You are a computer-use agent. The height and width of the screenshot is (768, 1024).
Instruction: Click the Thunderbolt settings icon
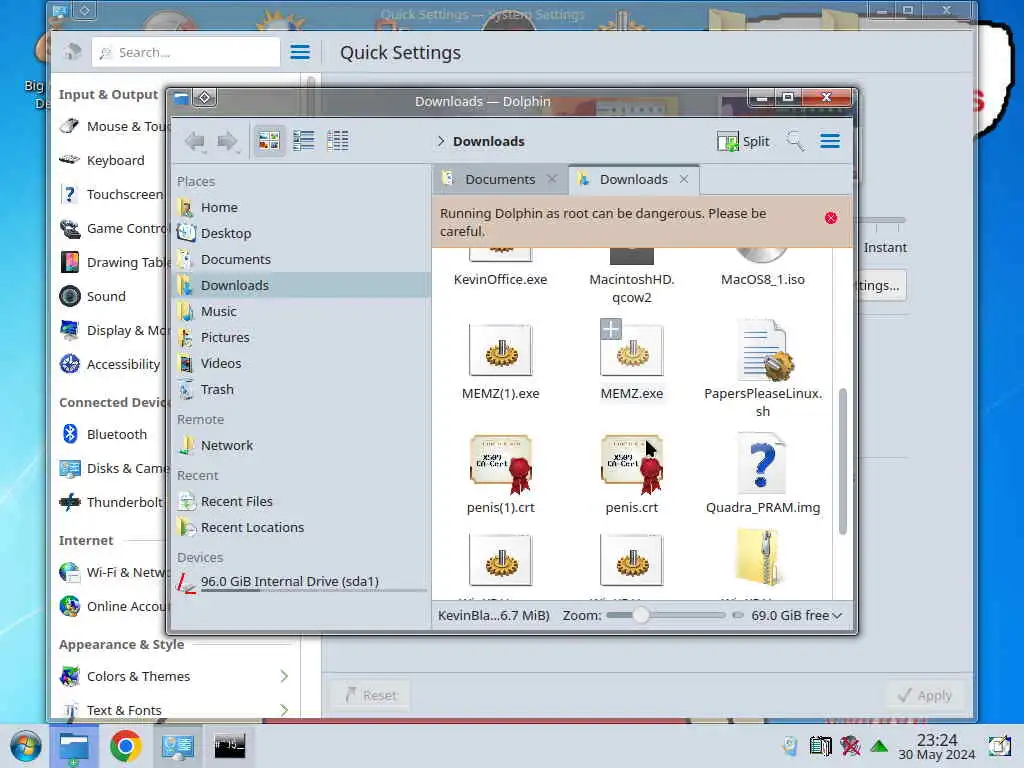coord(69,502)
